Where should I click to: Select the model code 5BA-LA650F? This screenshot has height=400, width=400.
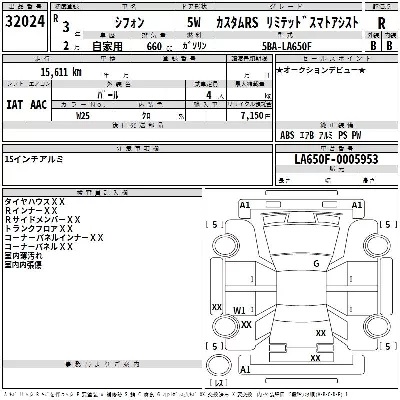point(287,46)
